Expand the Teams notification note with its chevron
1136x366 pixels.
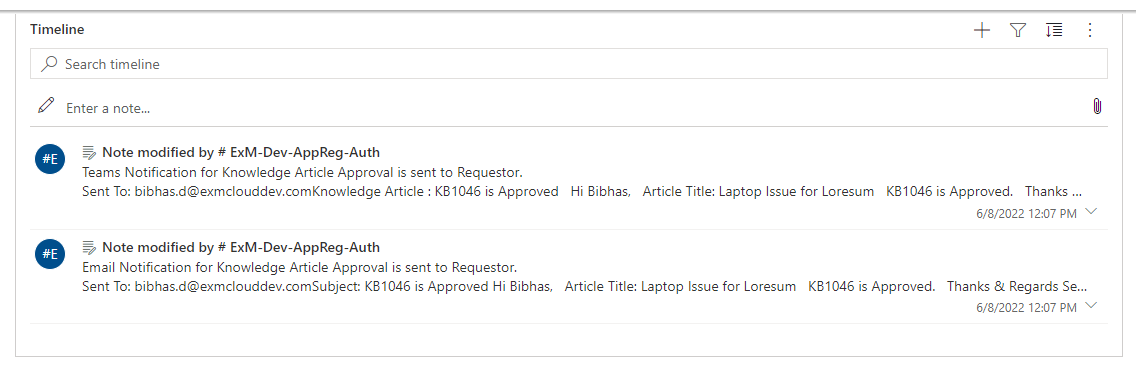pyautogui.click(x=1093, y=211)
